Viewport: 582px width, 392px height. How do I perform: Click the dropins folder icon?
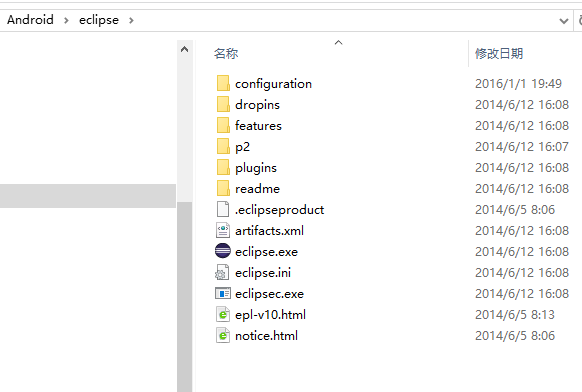click(x=223, y=105)
